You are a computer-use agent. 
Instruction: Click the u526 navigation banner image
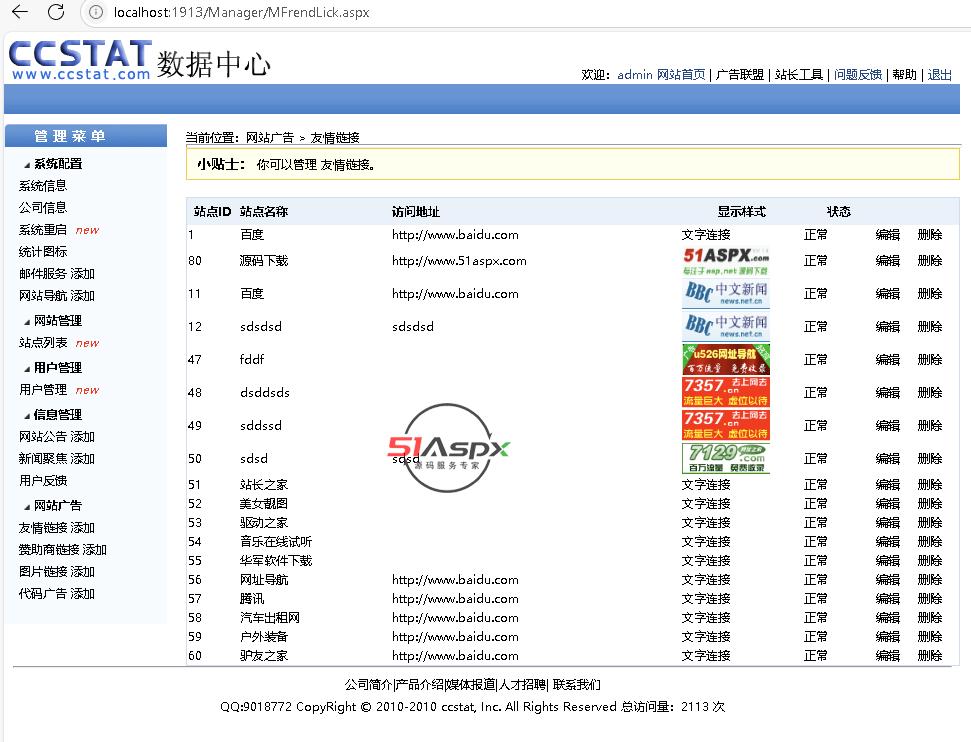[726, 359]
